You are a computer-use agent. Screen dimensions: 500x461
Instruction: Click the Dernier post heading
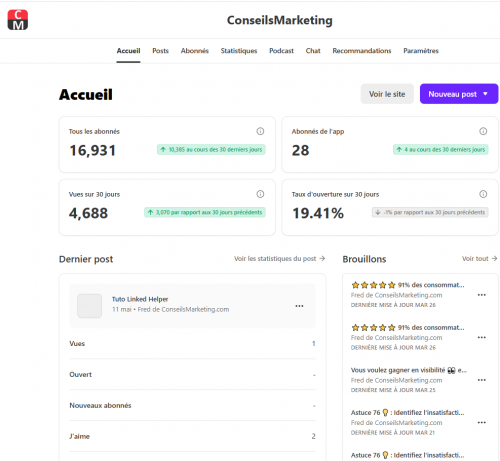coord(86,259)
